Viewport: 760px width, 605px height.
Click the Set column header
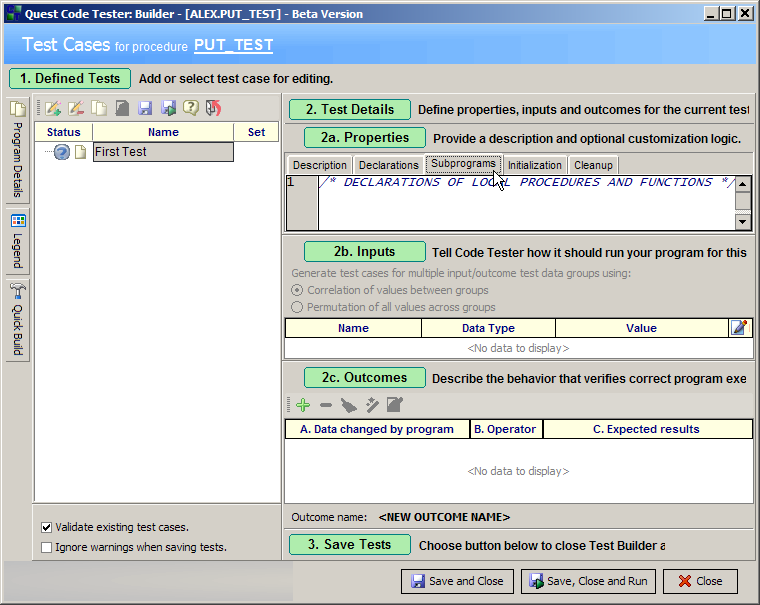(x=256, y=132)
